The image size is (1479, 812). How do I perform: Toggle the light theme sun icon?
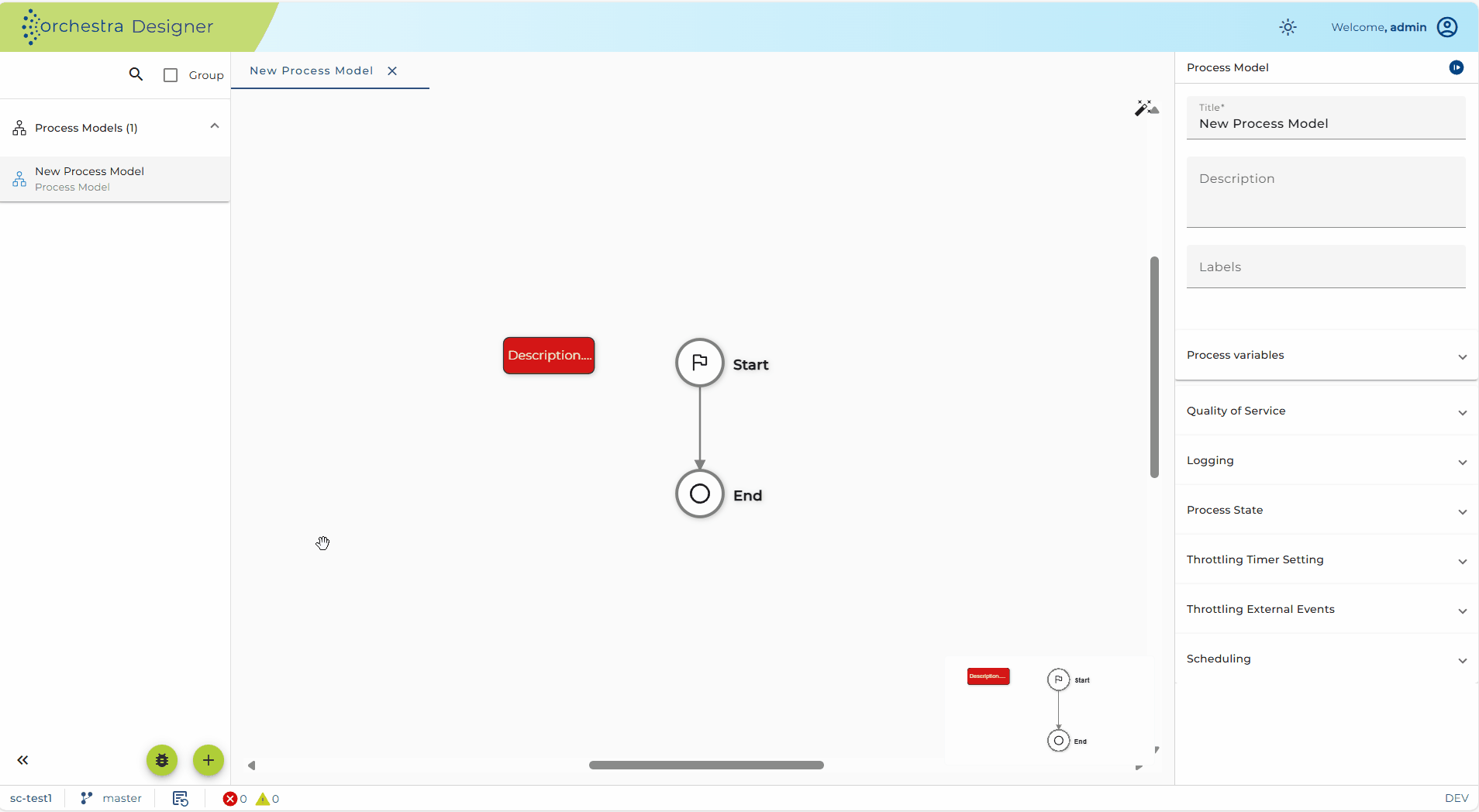[x=1288, y=27]
